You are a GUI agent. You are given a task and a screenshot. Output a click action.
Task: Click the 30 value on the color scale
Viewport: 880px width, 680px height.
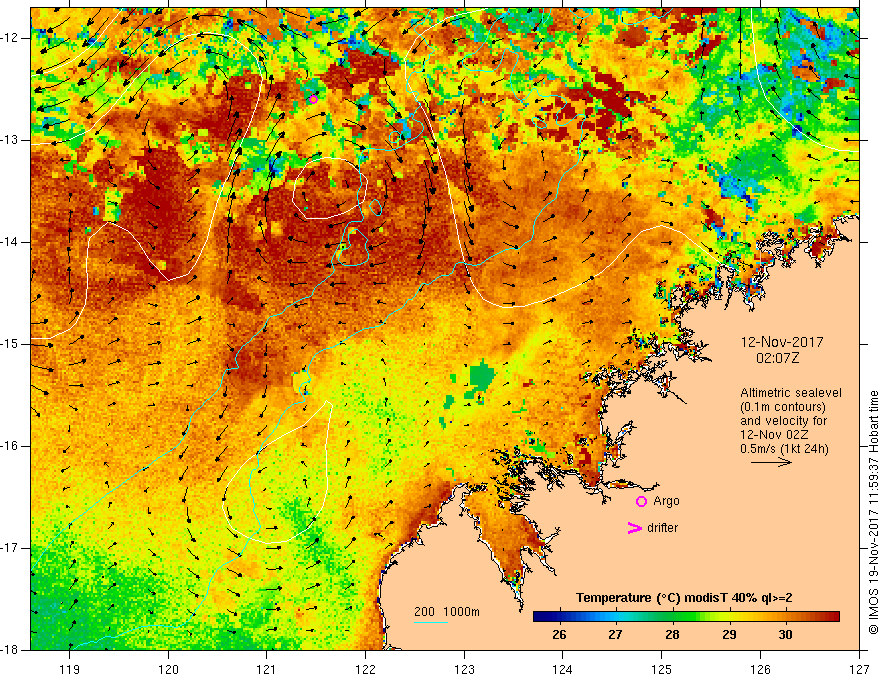tap(786, 635)
